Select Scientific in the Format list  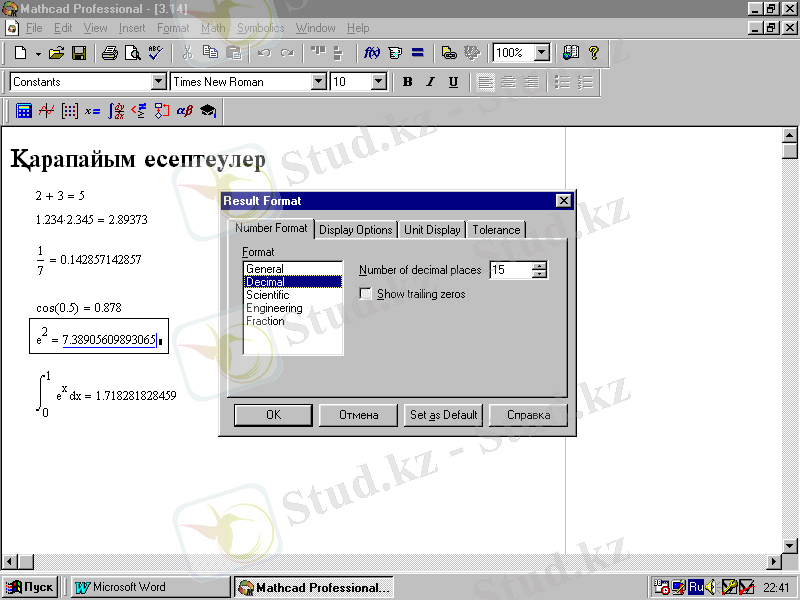[267, 295]
